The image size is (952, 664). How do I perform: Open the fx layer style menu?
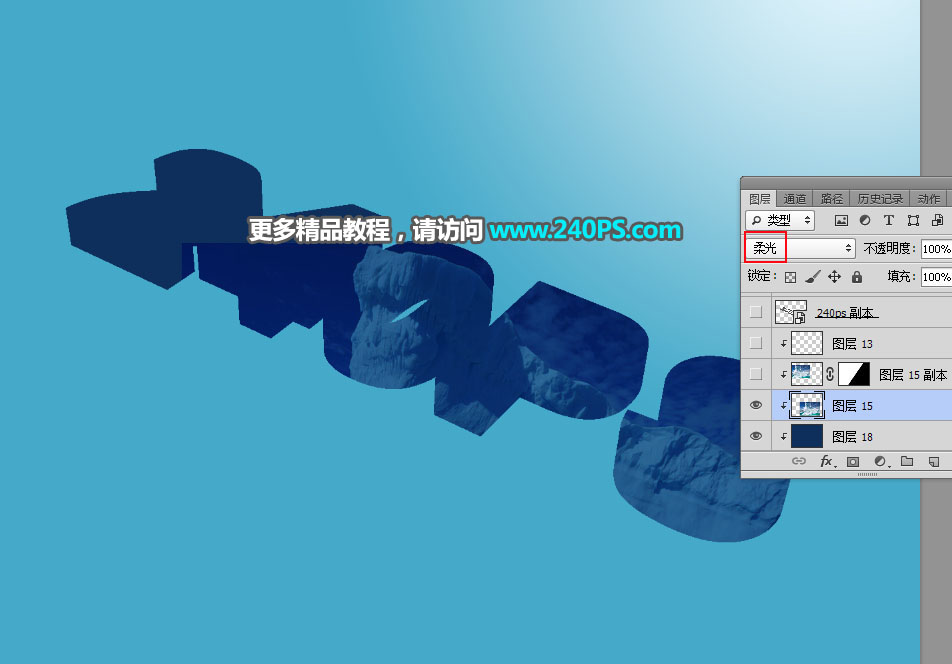pos(828,461)
